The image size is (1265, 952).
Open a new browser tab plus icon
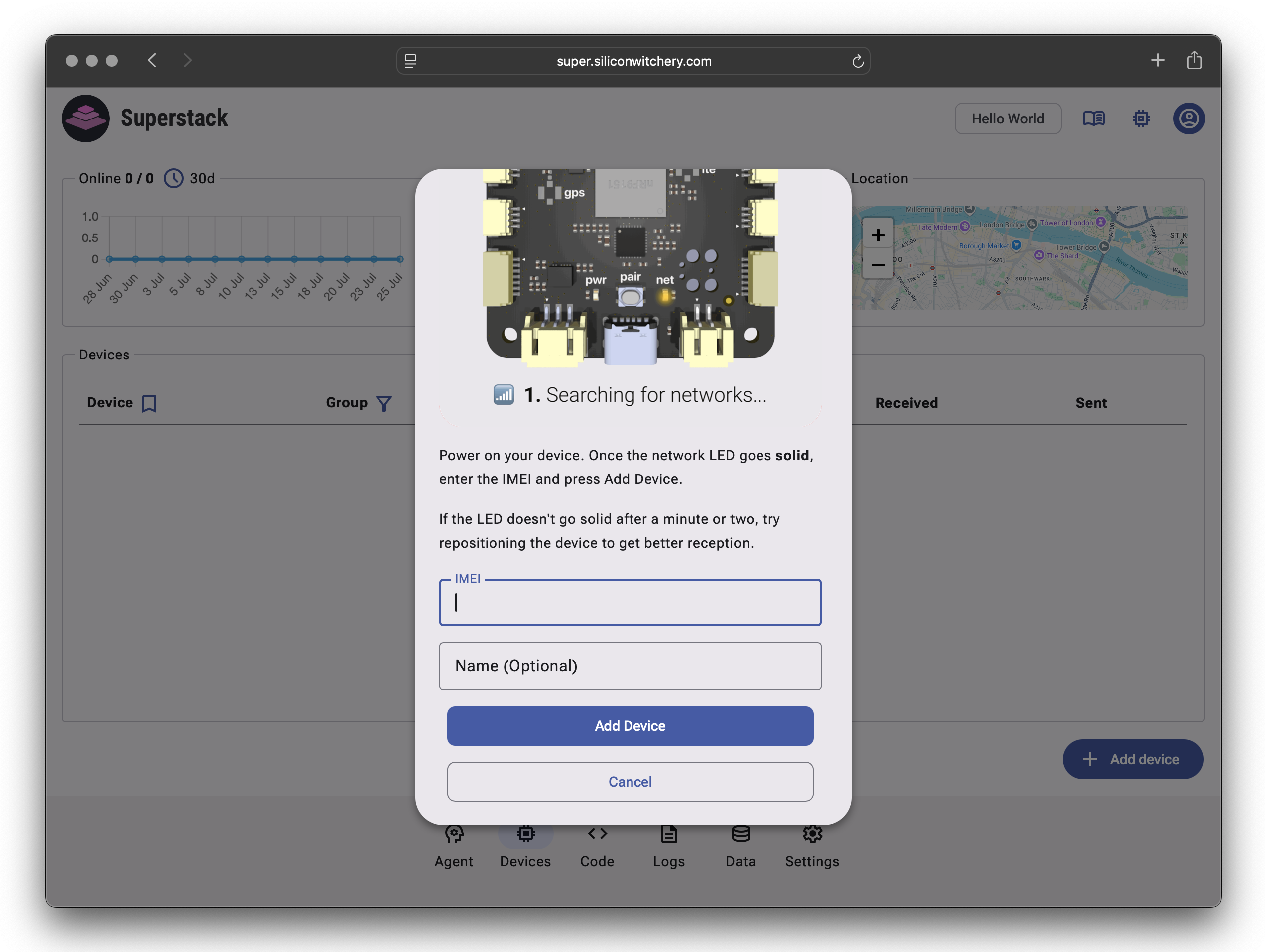(1157, 60)
